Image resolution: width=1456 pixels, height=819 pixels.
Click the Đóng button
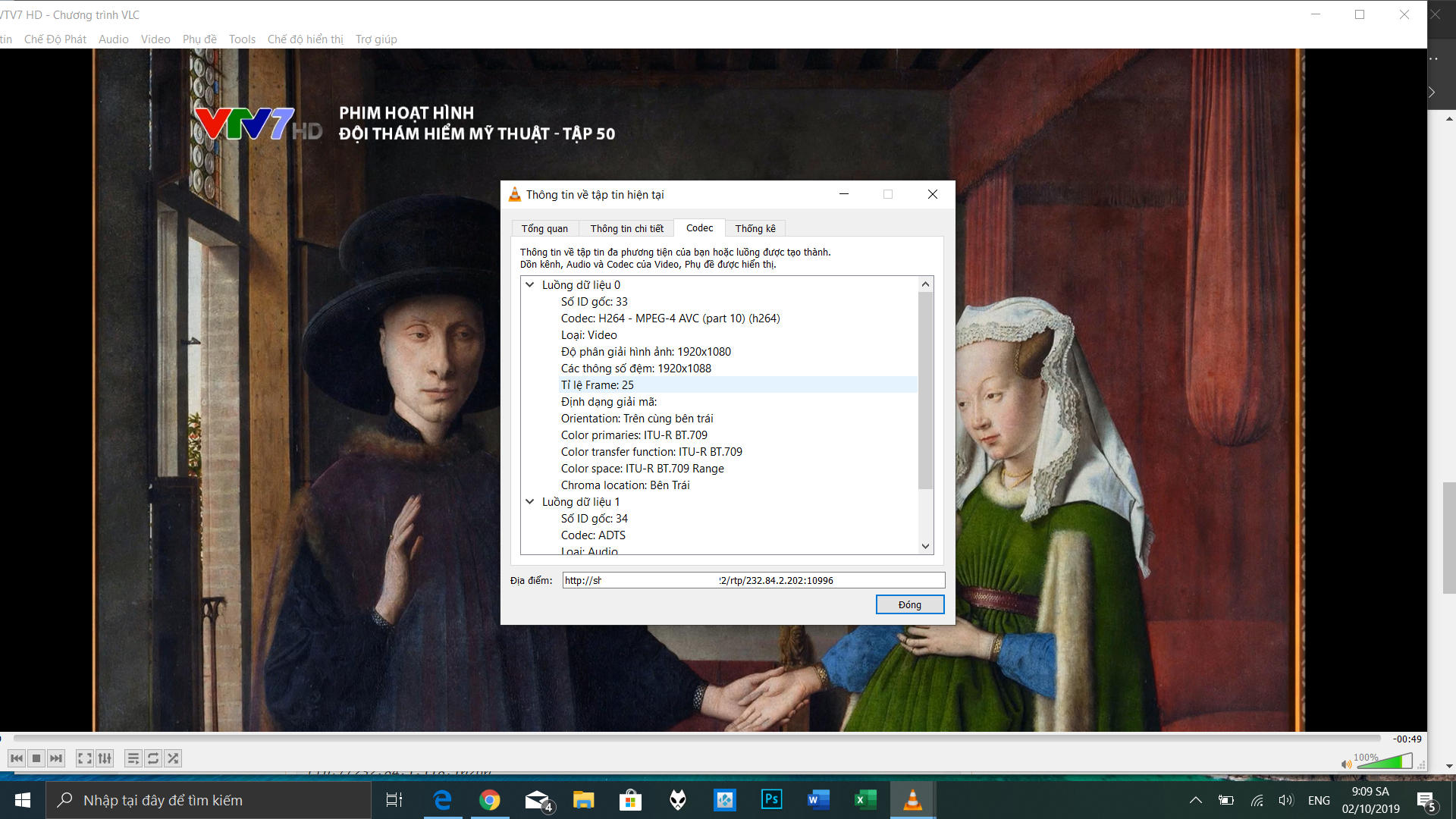910,604
